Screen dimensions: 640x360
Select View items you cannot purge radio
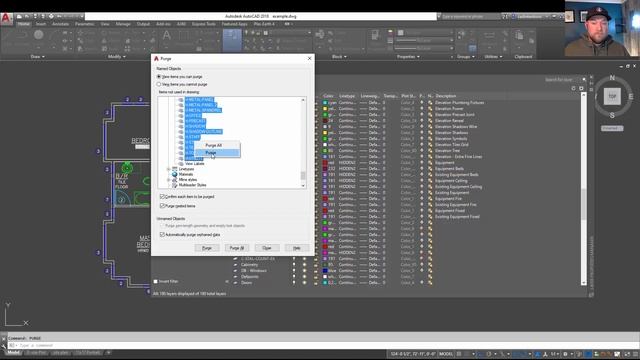pos(159,84)
